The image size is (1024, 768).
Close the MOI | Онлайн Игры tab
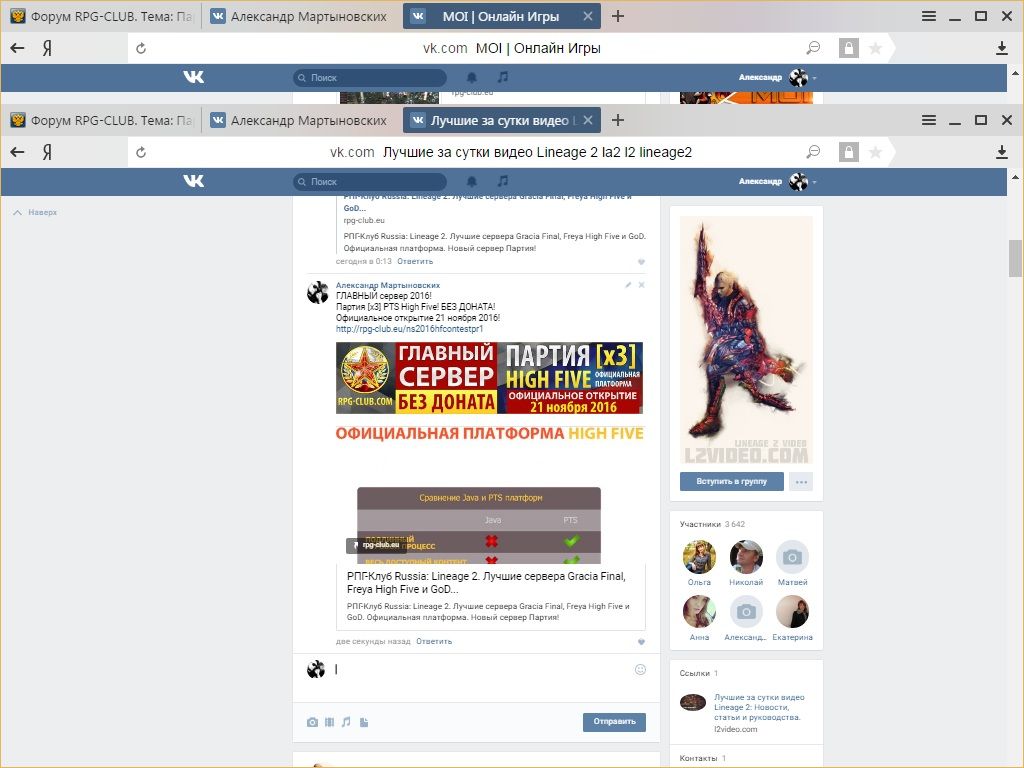(588, 16)
